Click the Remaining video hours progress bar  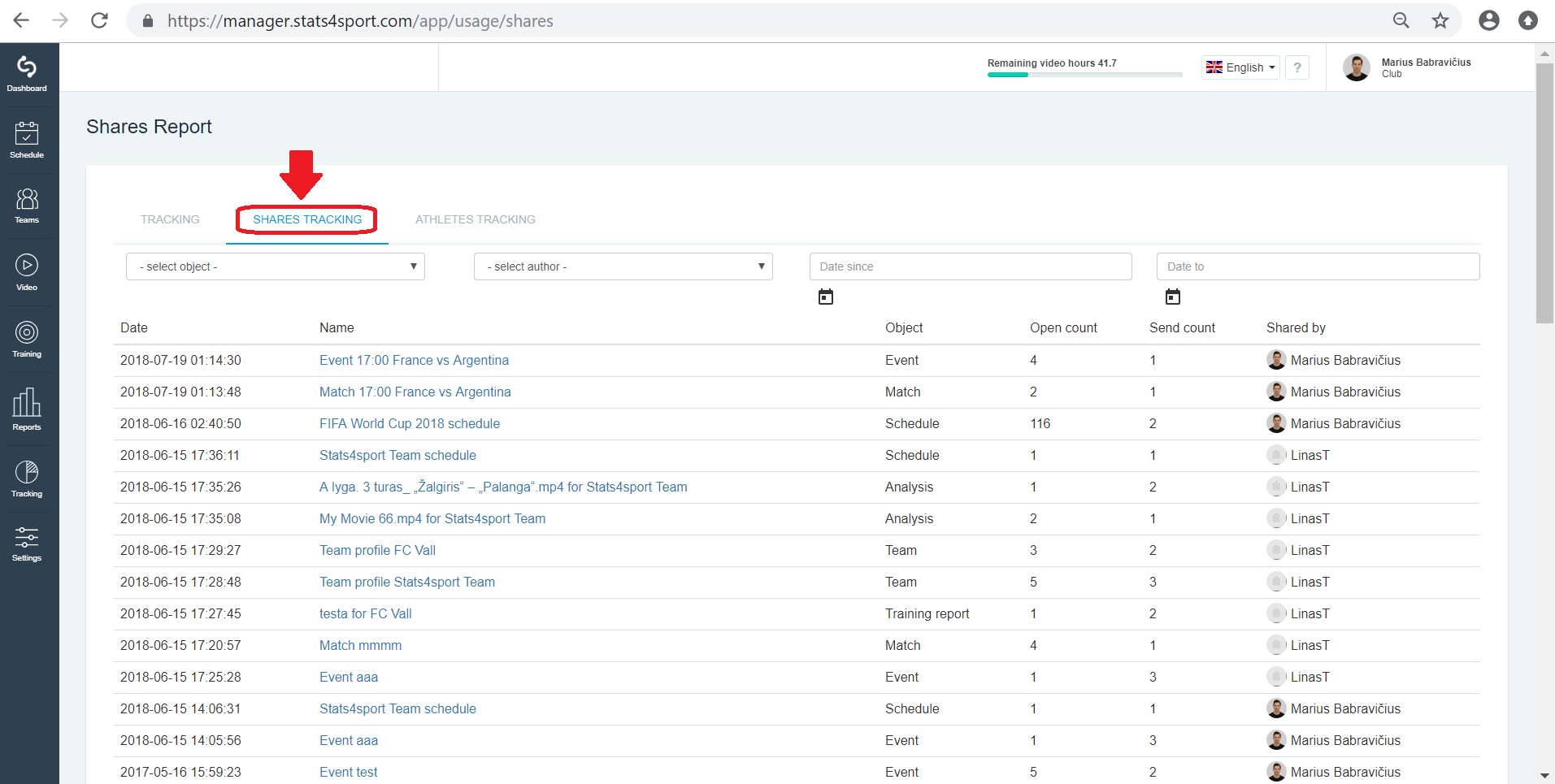click(x=1085, y=75)
